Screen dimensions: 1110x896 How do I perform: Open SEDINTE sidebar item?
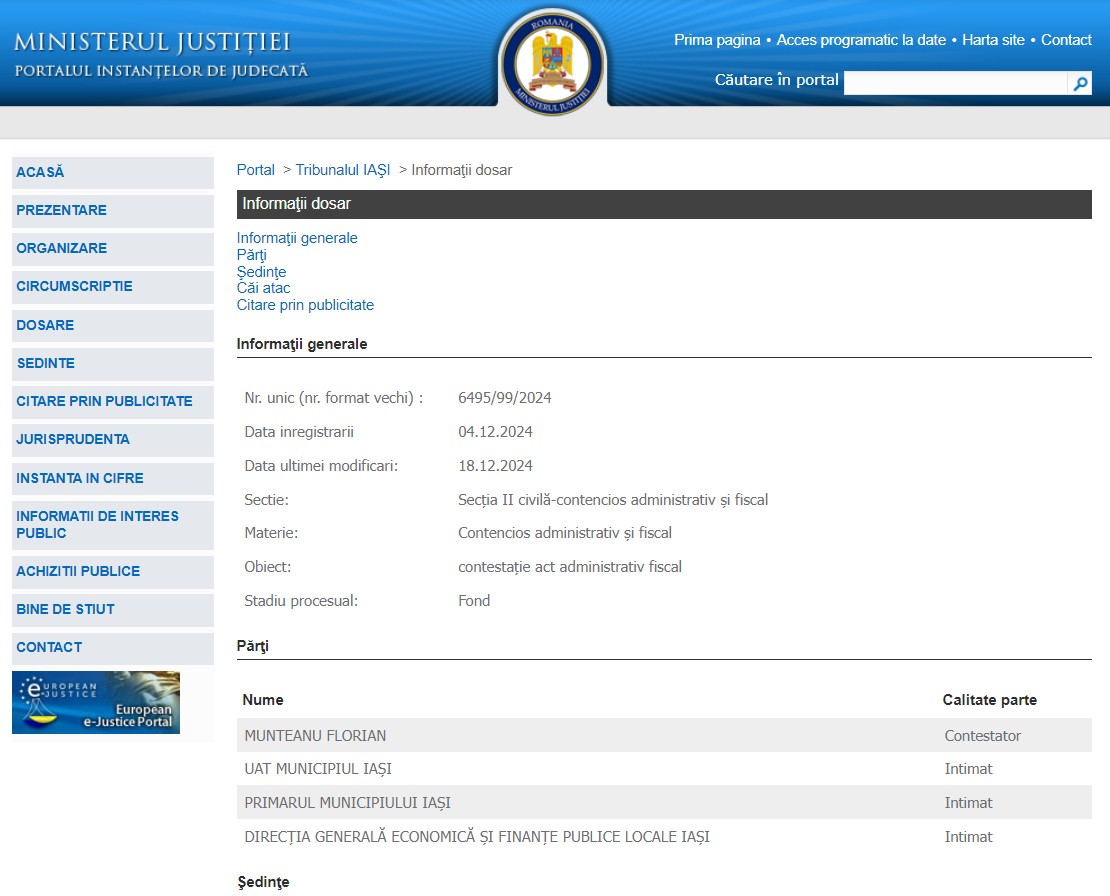(113, 364)
